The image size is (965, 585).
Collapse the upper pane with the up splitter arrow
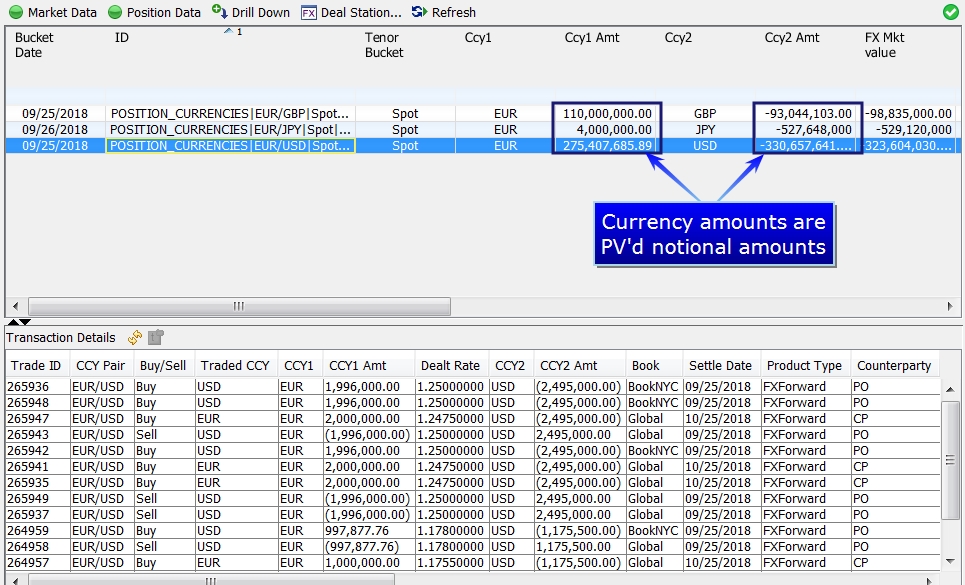(13, 322)
